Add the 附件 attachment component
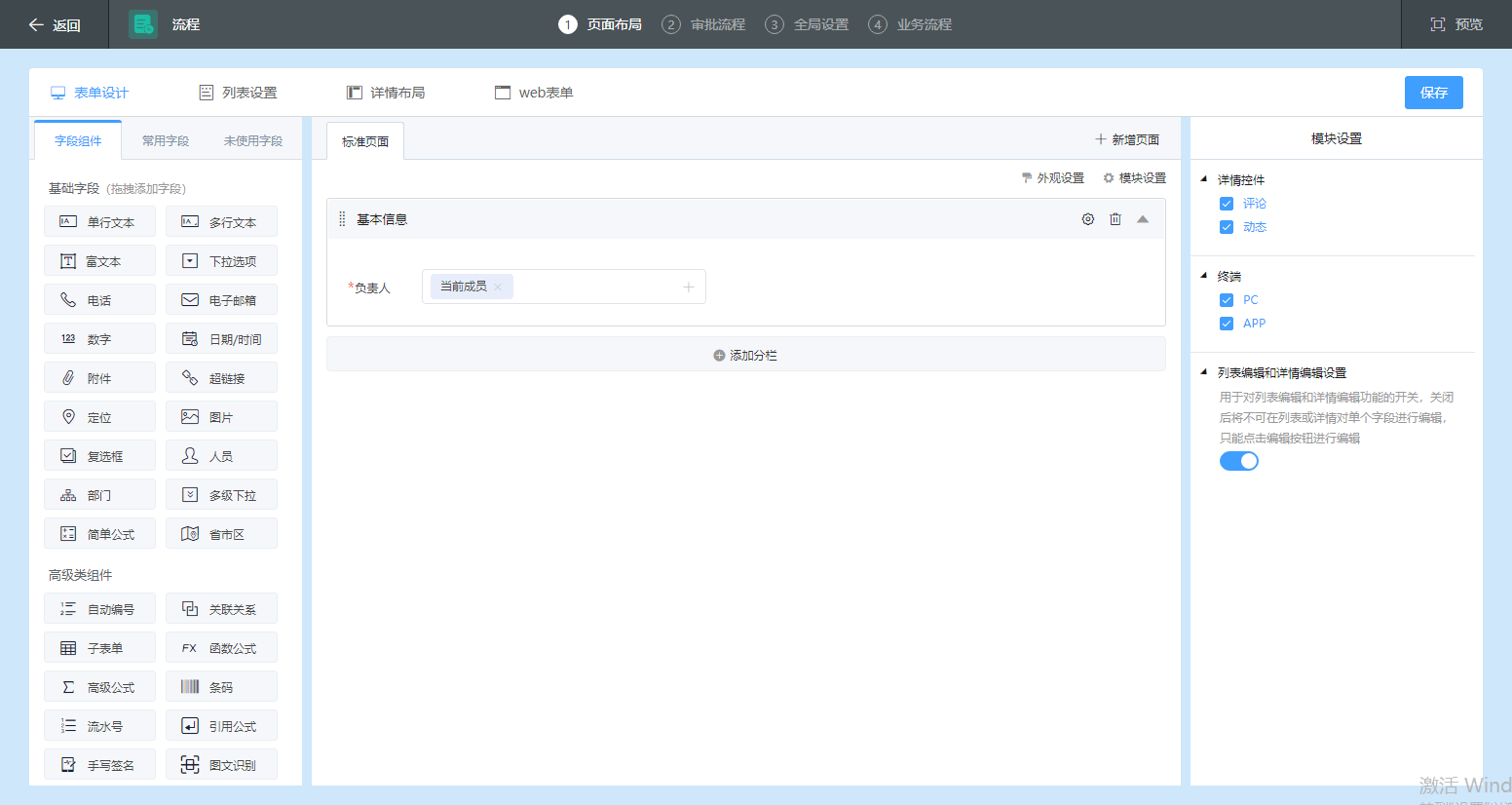 point(99,378)
